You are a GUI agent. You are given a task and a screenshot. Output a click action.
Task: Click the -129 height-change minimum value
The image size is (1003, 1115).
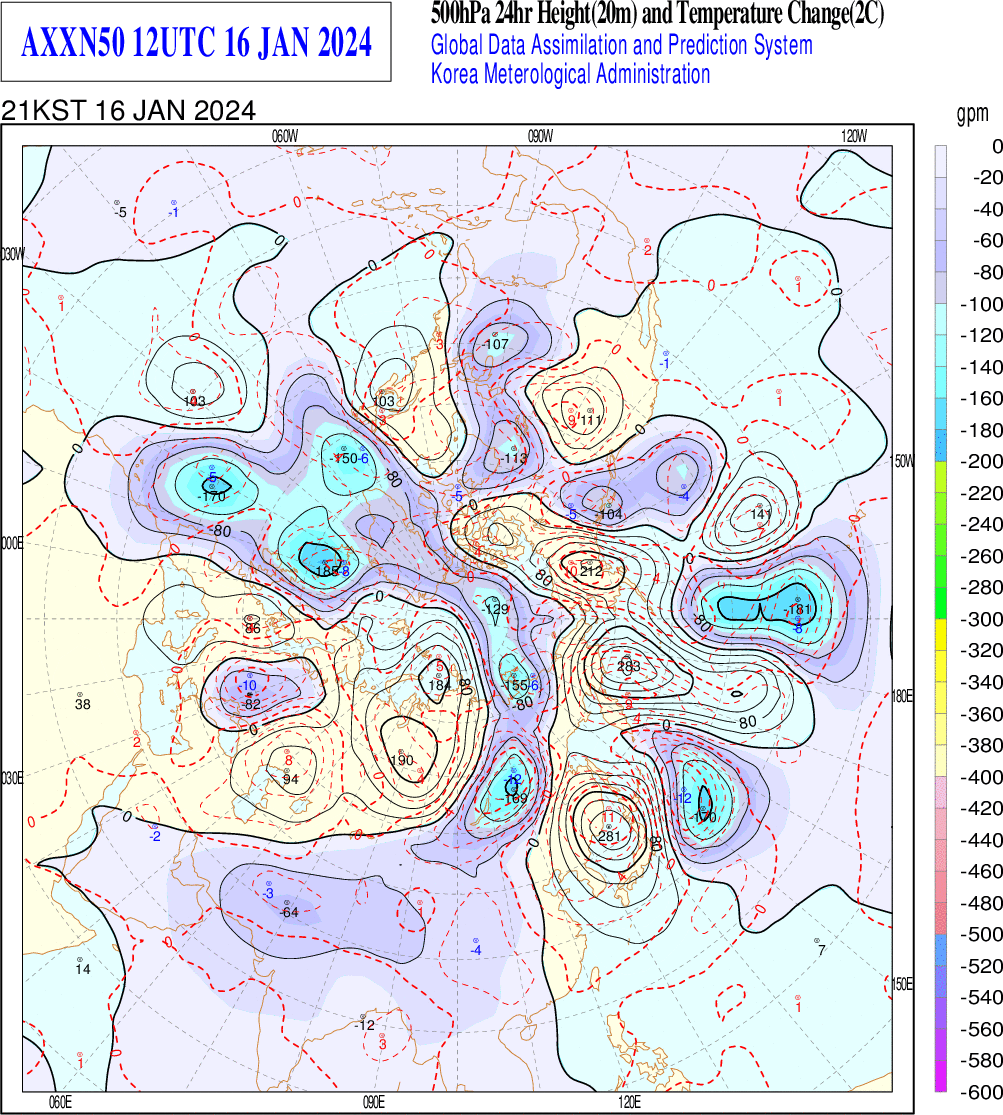[495, 609]
